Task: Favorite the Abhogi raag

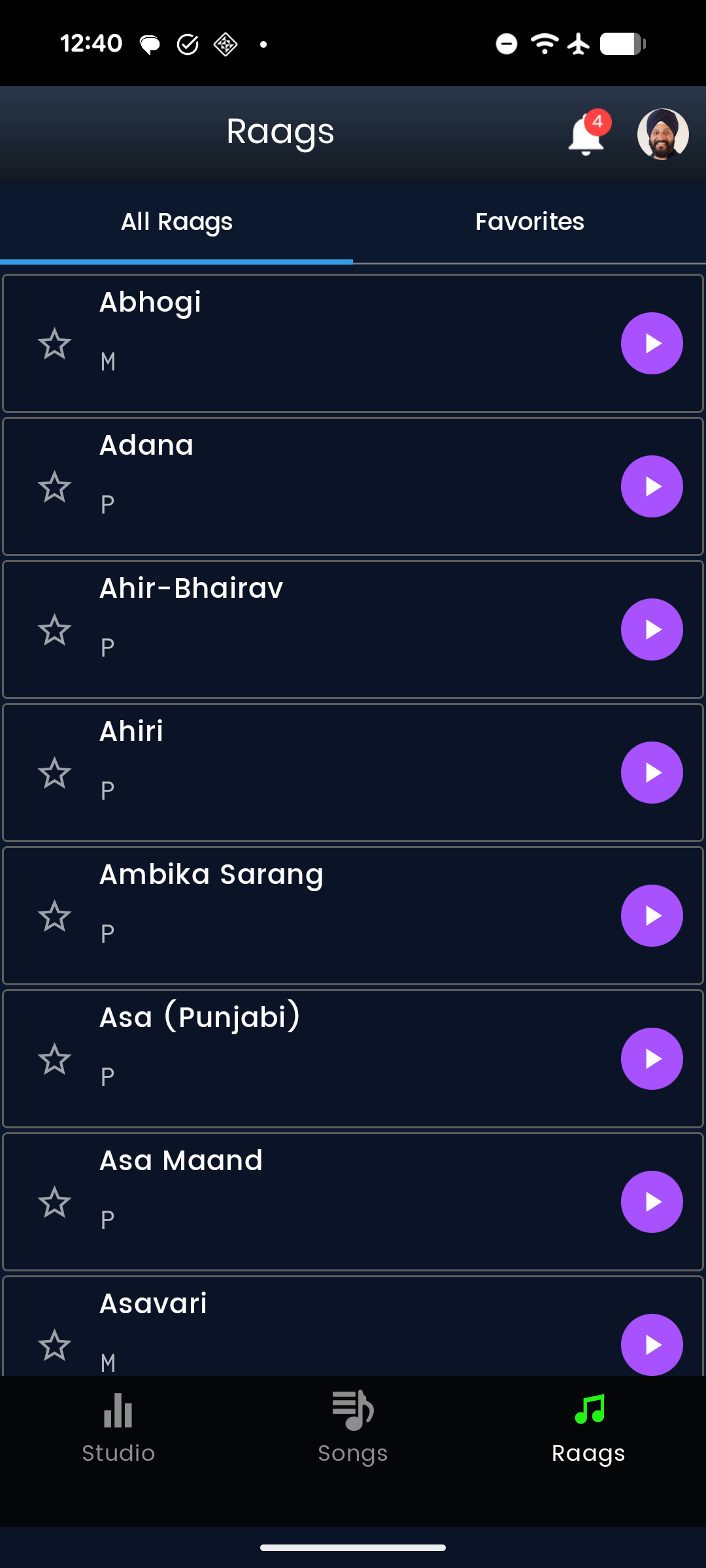Action: click(54, 344)
